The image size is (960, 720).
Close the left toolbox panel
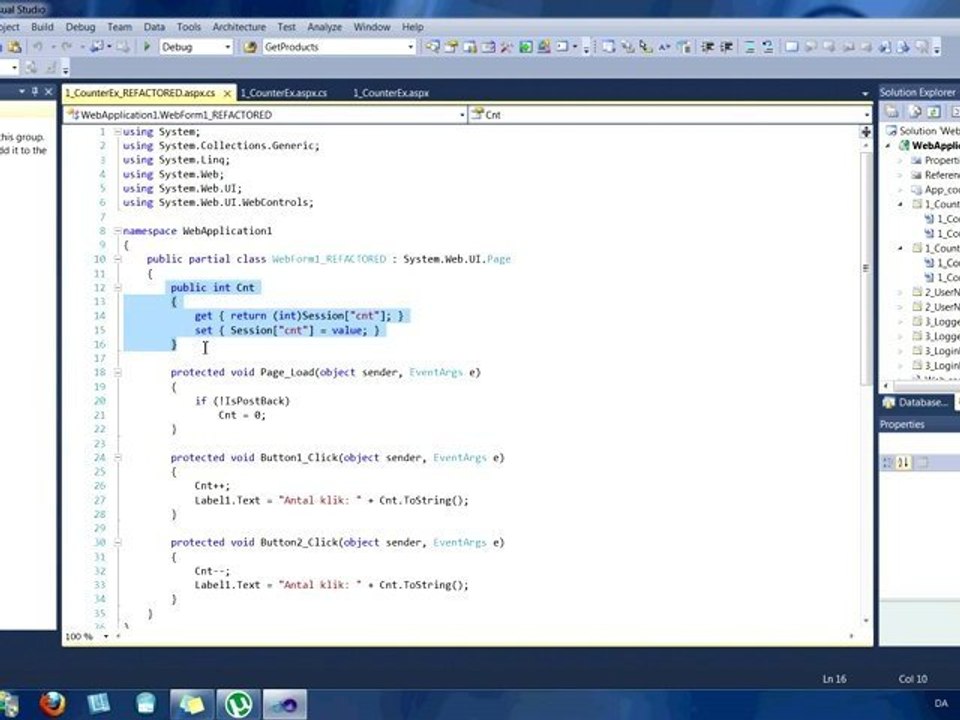(x=48, y=91)
